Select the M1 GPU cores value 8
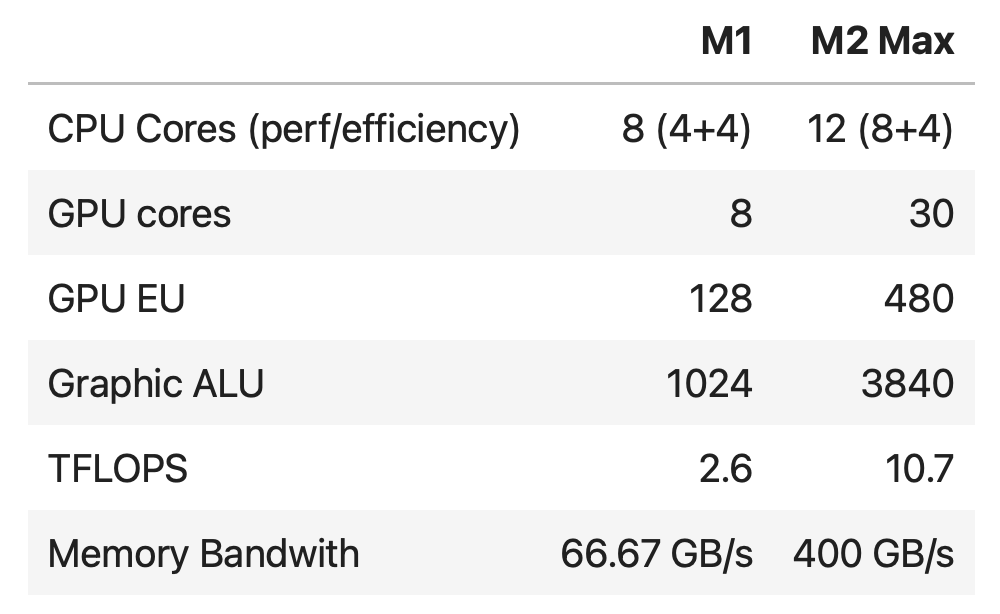 coord(740,214)
